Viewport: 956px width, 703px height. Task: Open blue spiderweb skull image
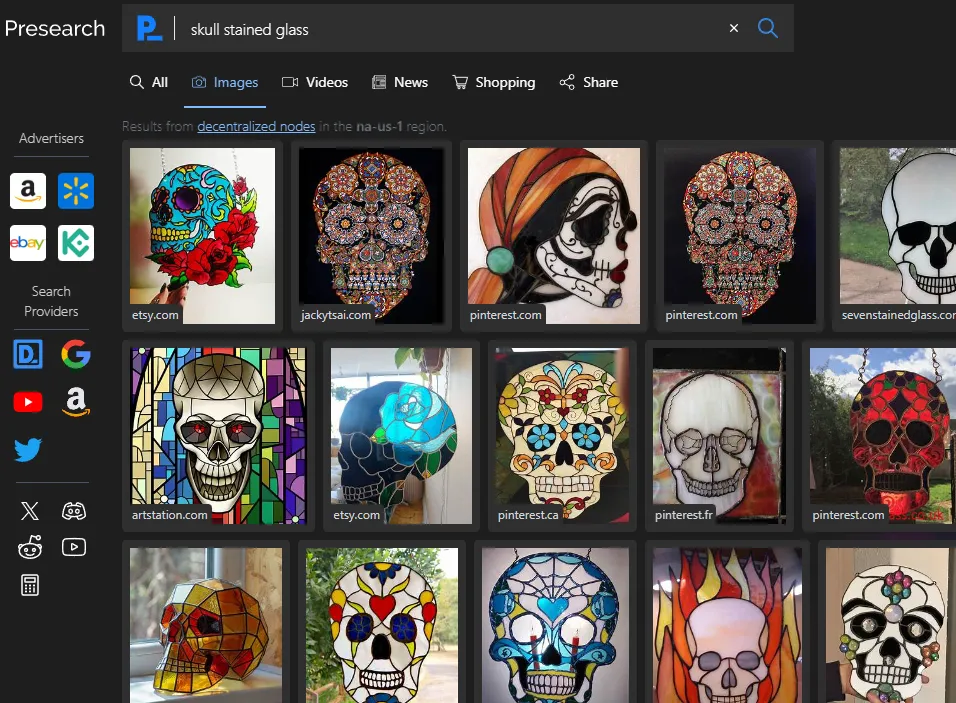(555, 626)
